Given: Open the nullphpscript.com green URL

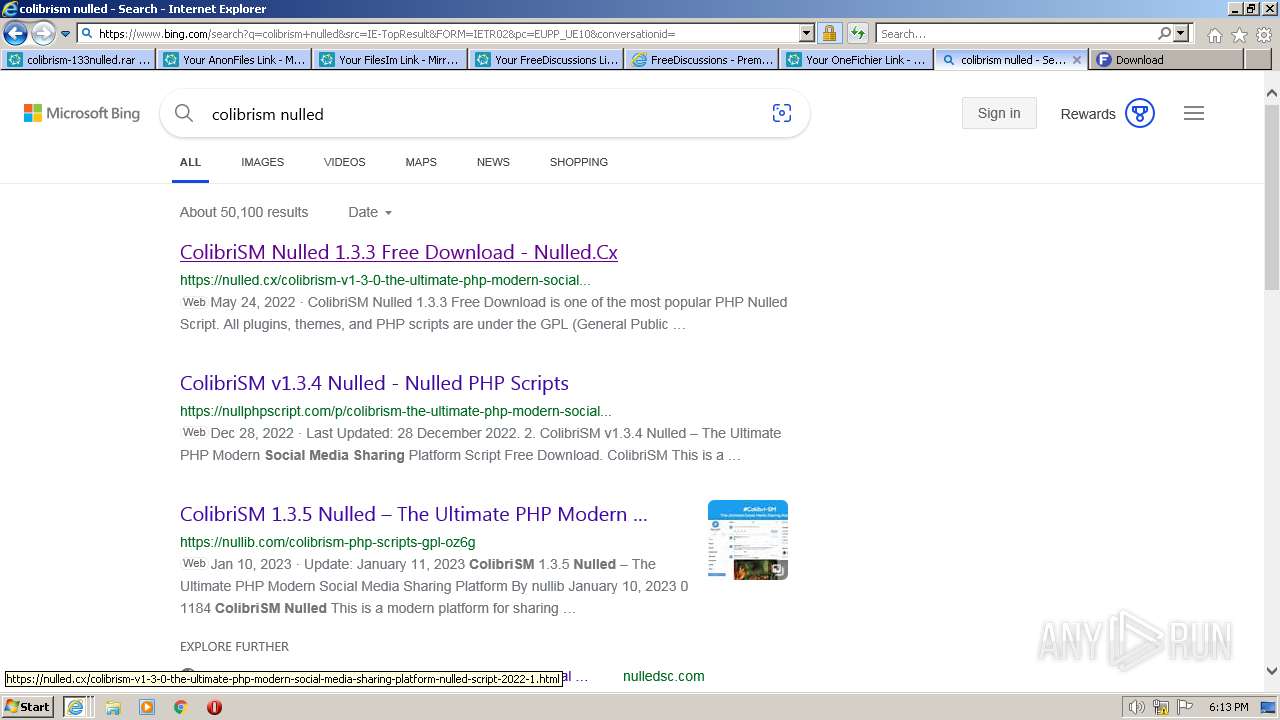Looking at the screenshot, I should tap(396, 411).
